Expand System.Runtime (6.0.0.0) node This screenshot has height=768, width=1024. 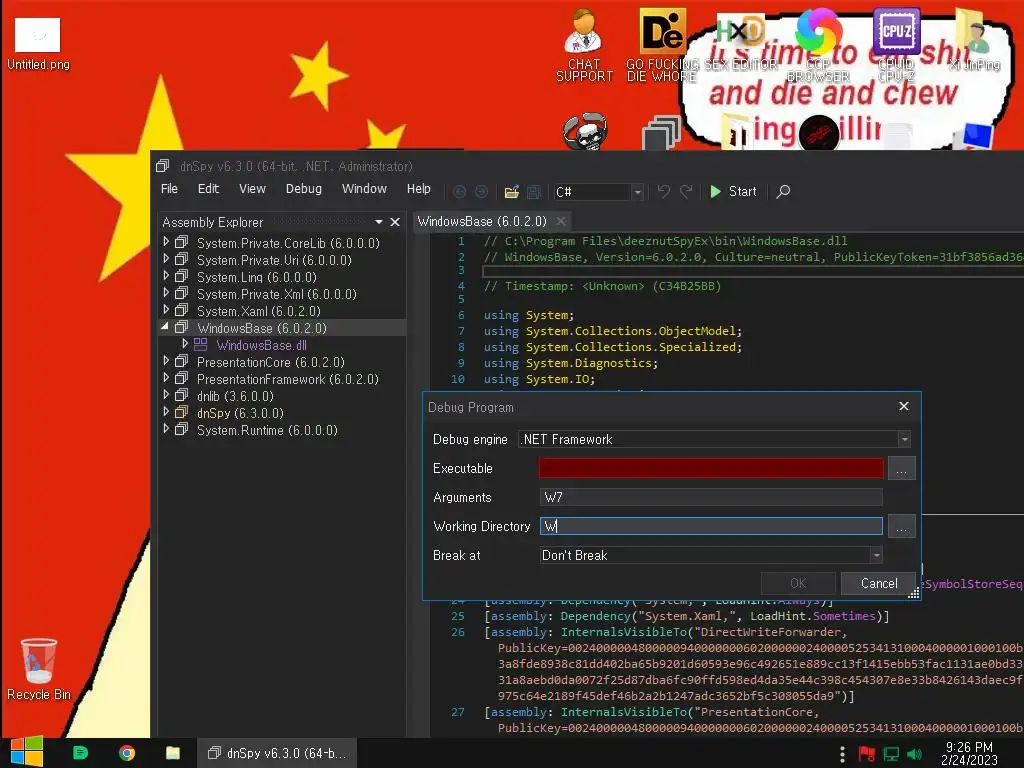[x=166, y=429]
